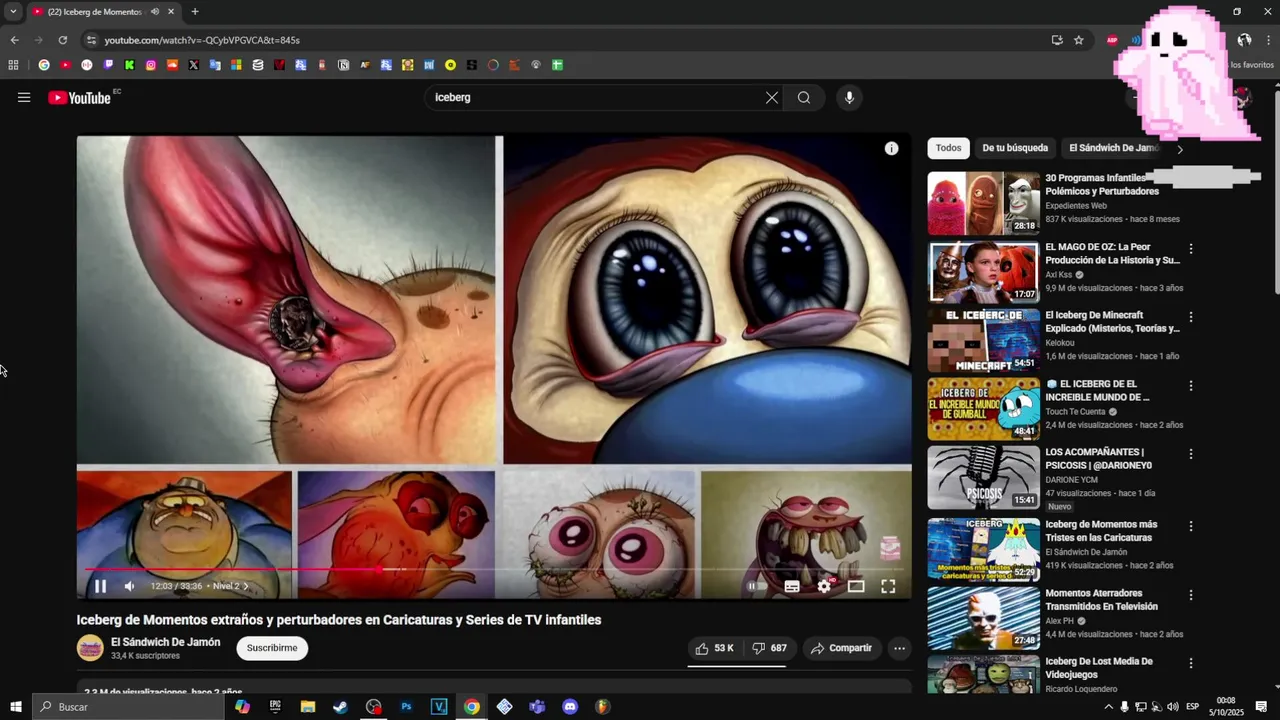Open Photoshop from the taskbar
1280x720 pixels.
(406, 707)
